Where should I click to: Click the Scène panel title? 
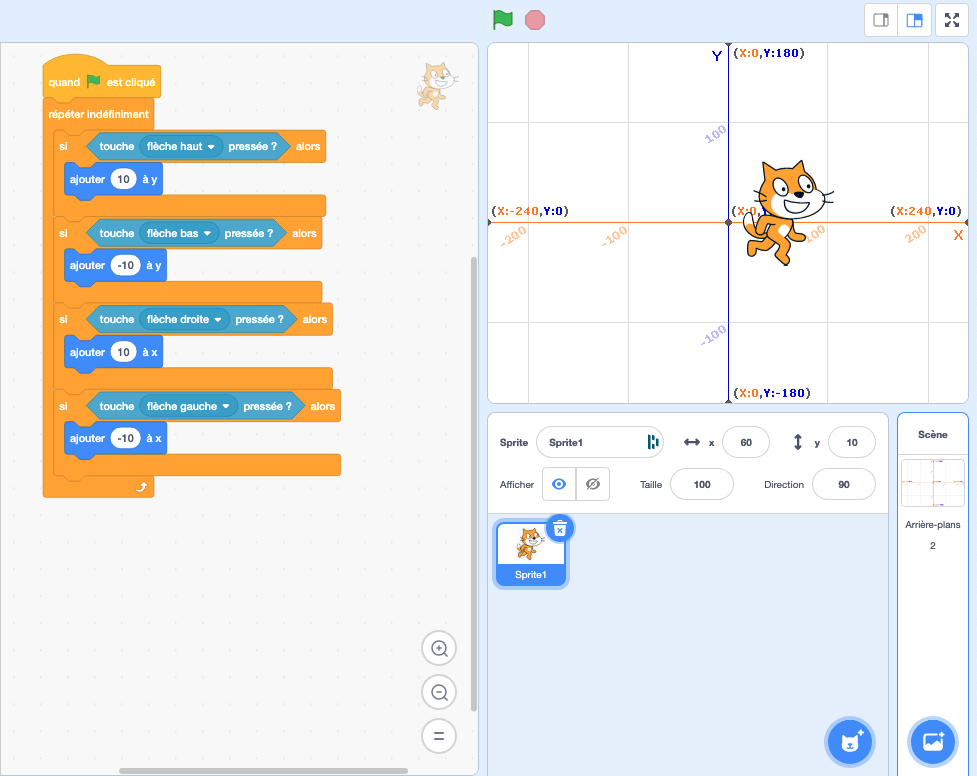coord(933,434)
